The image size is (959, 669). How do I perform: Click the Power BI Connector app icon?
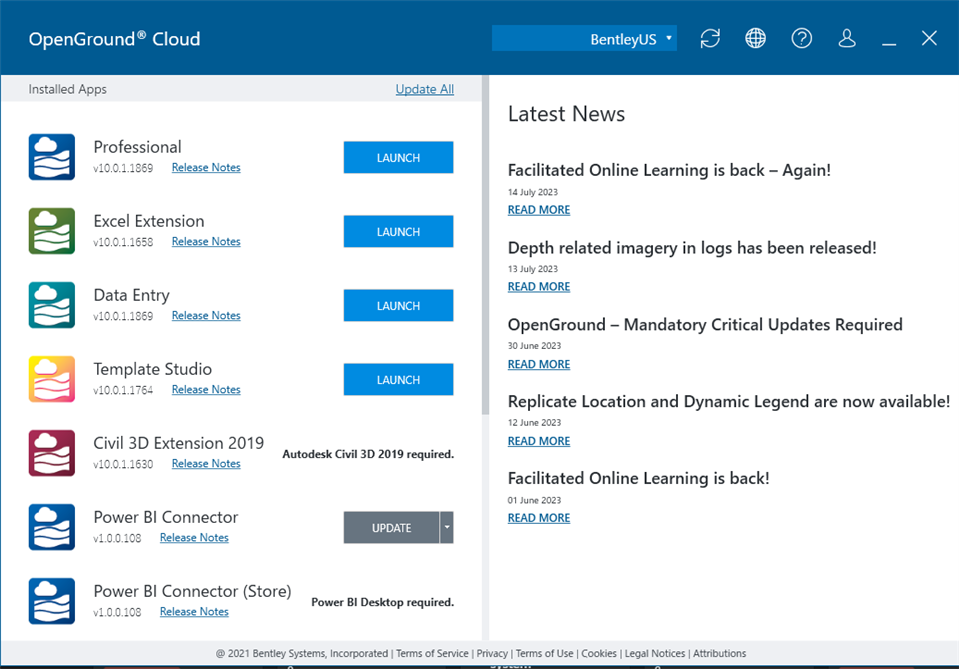[52, 527]
